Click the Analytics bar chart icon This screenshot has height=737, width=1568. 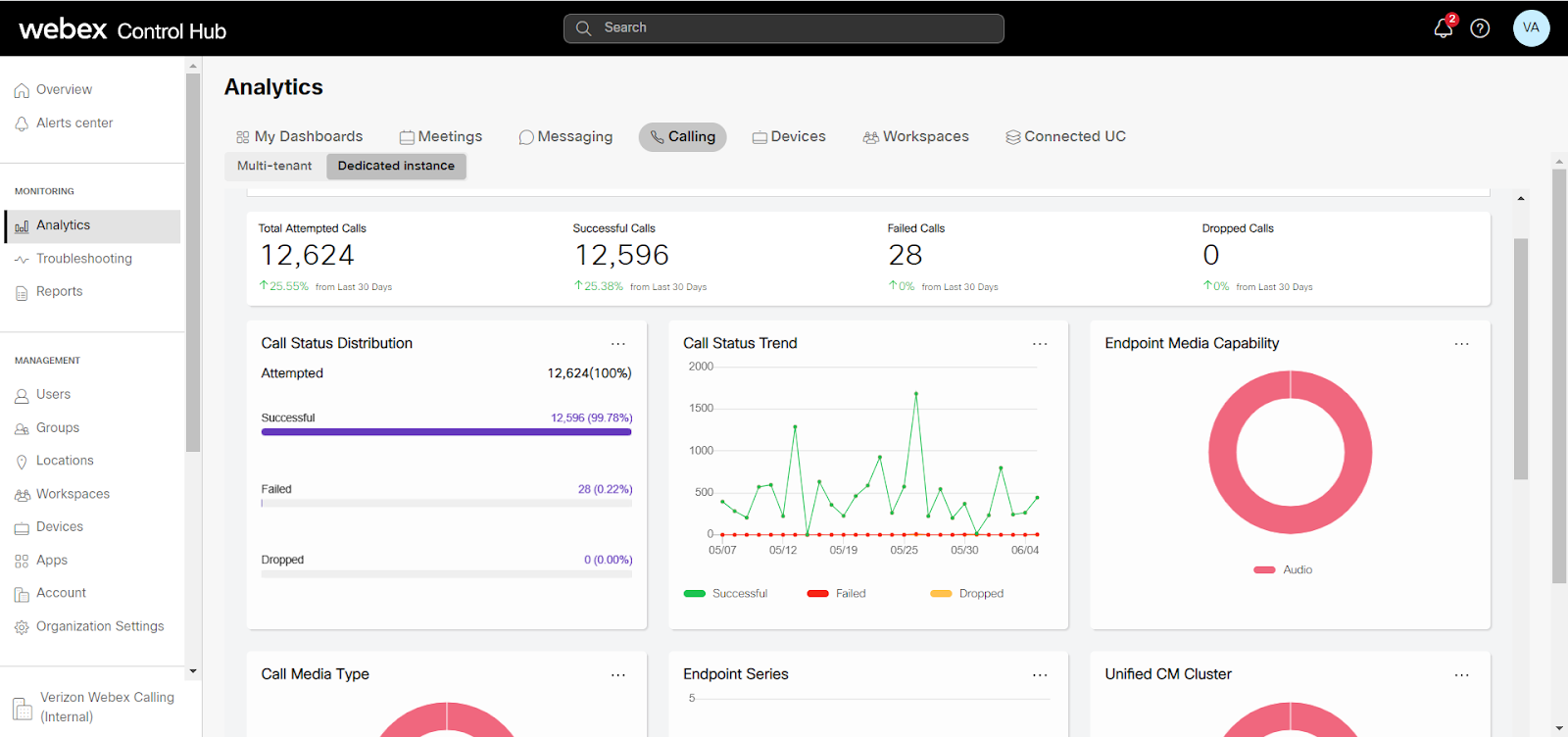tap(22, 226)
